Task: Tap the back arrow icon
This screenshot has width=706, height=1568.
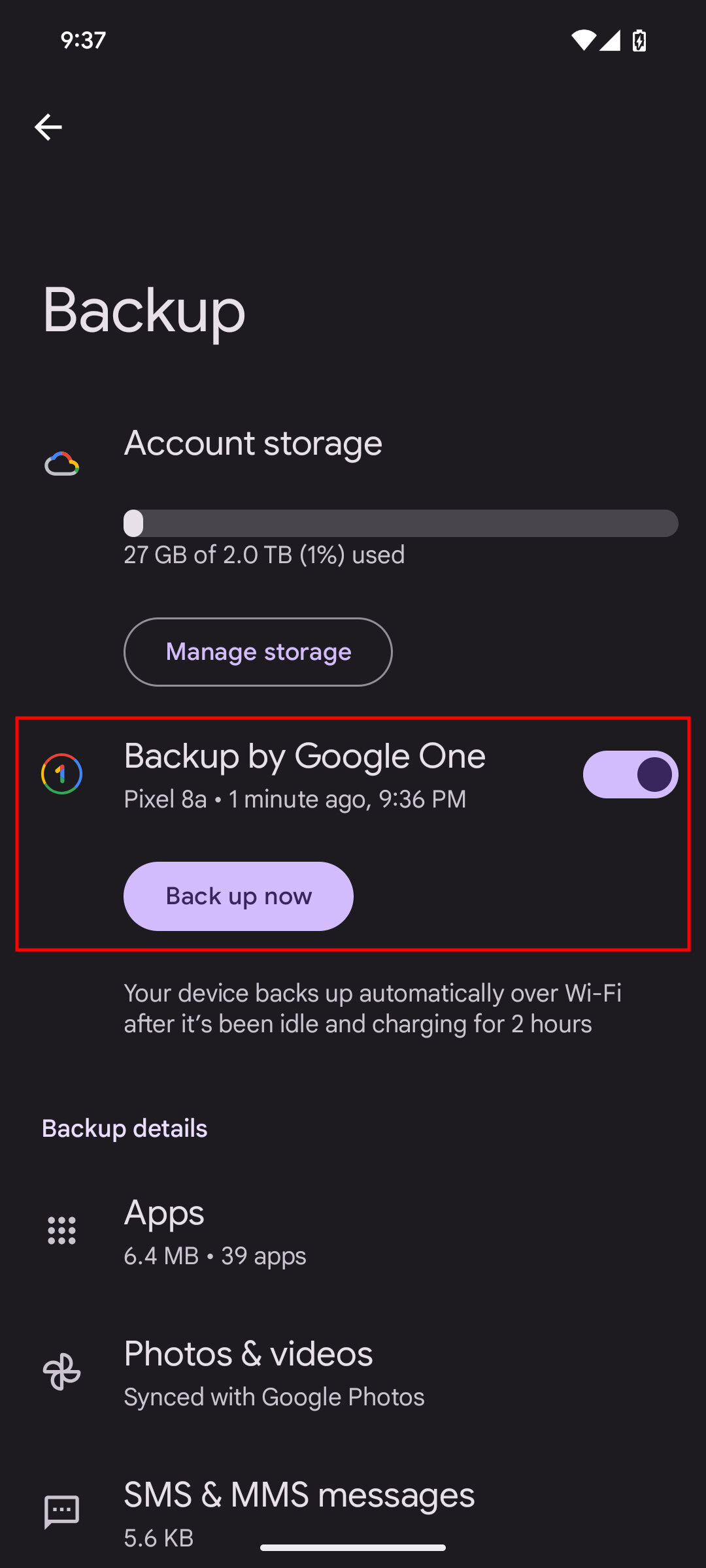Action: tap(48, 127)
